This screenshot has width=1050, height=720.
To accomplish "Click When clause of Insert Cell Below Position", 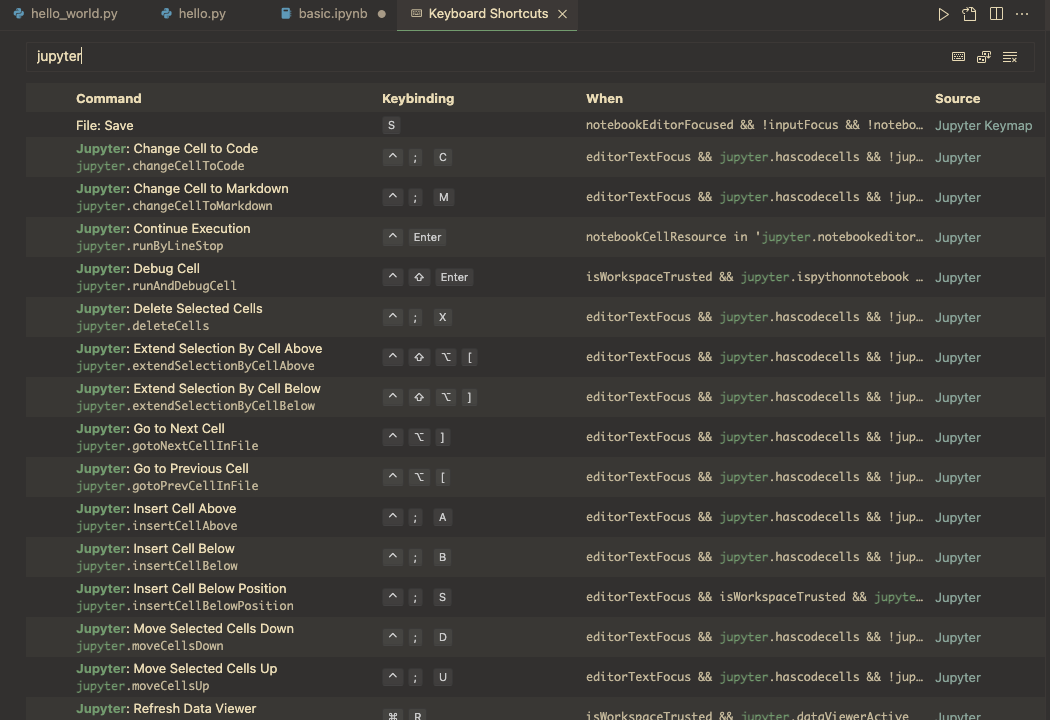I will 754,597.
